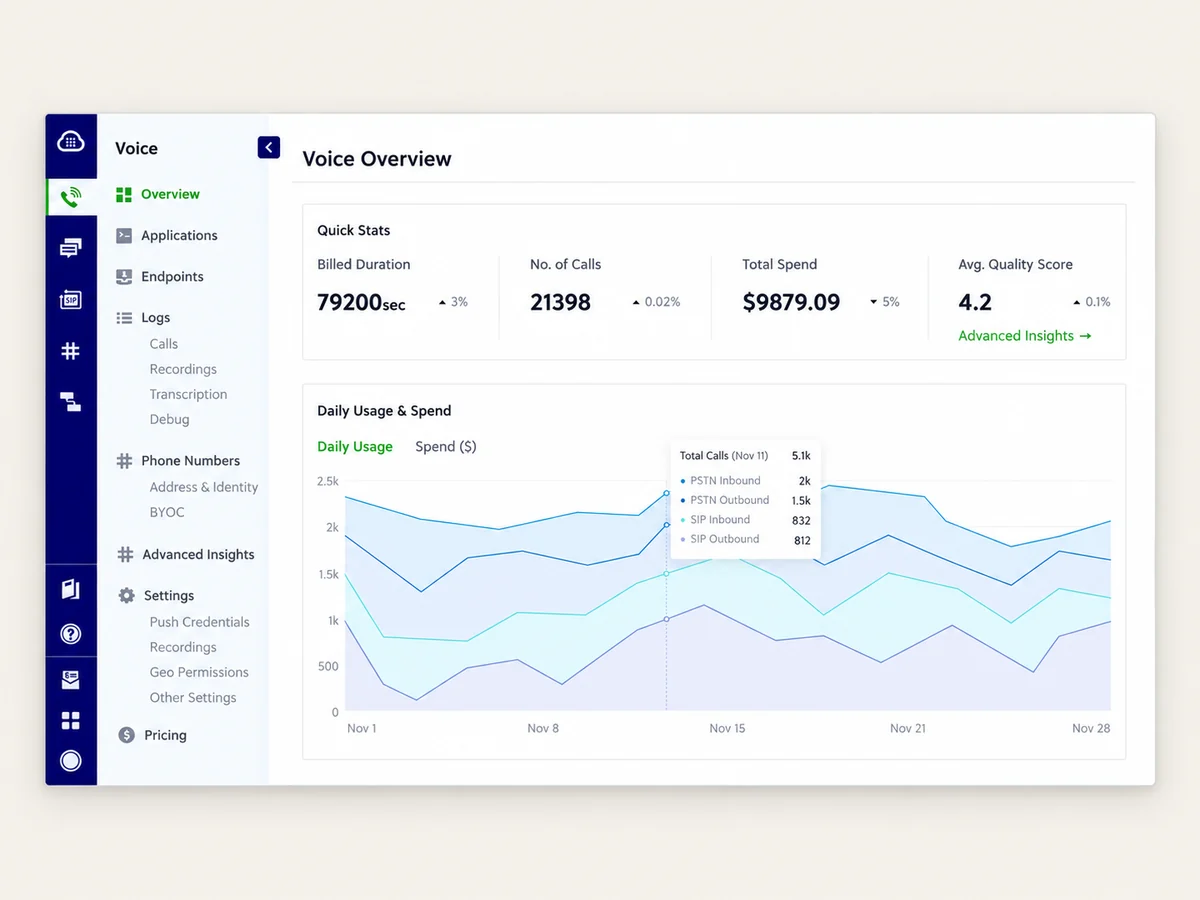Open Logs section label
This screenshot has height=900, width=1200.
click(x=155, y=318)
